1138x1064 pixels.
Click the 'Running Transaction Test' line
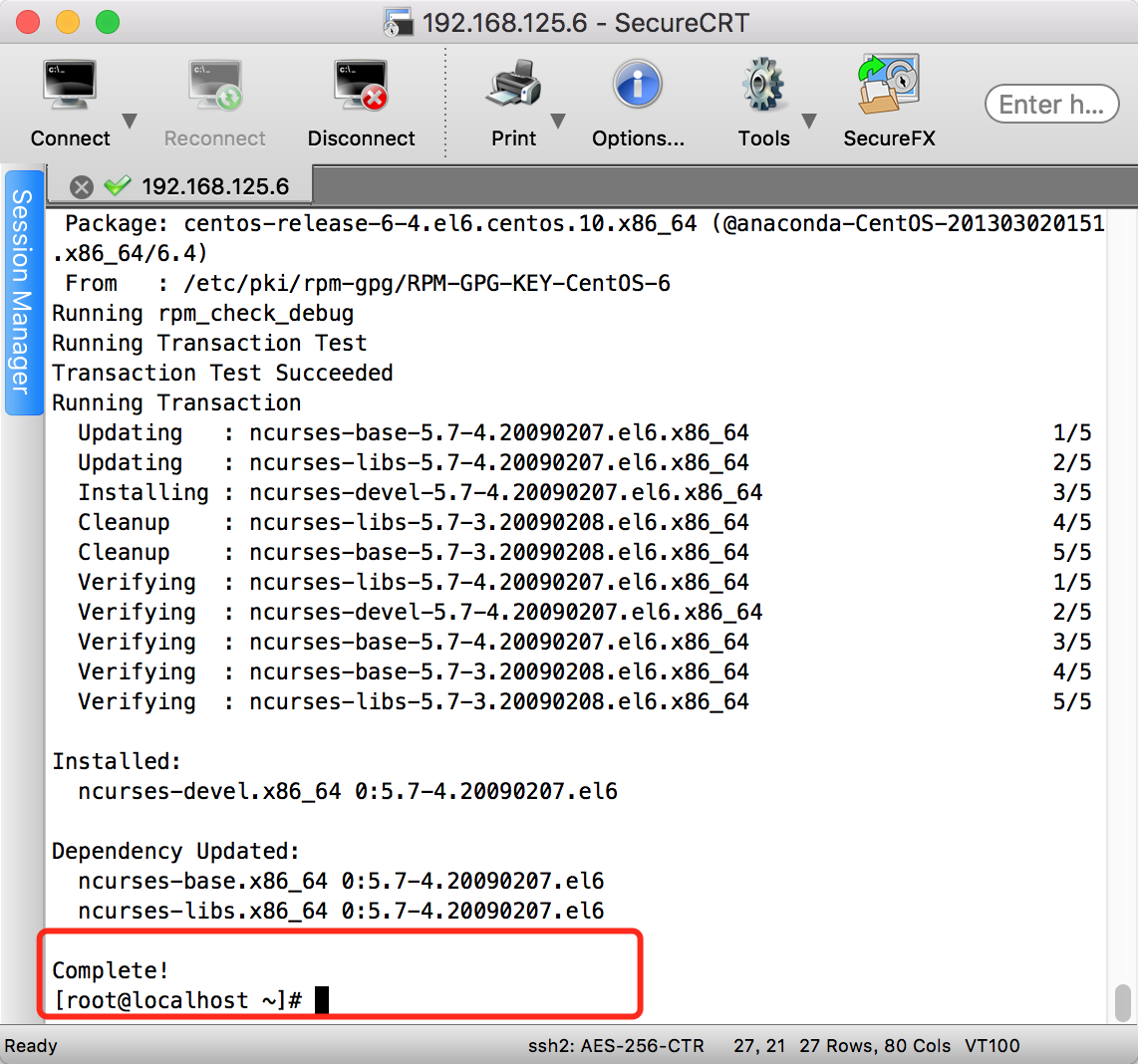209,344
